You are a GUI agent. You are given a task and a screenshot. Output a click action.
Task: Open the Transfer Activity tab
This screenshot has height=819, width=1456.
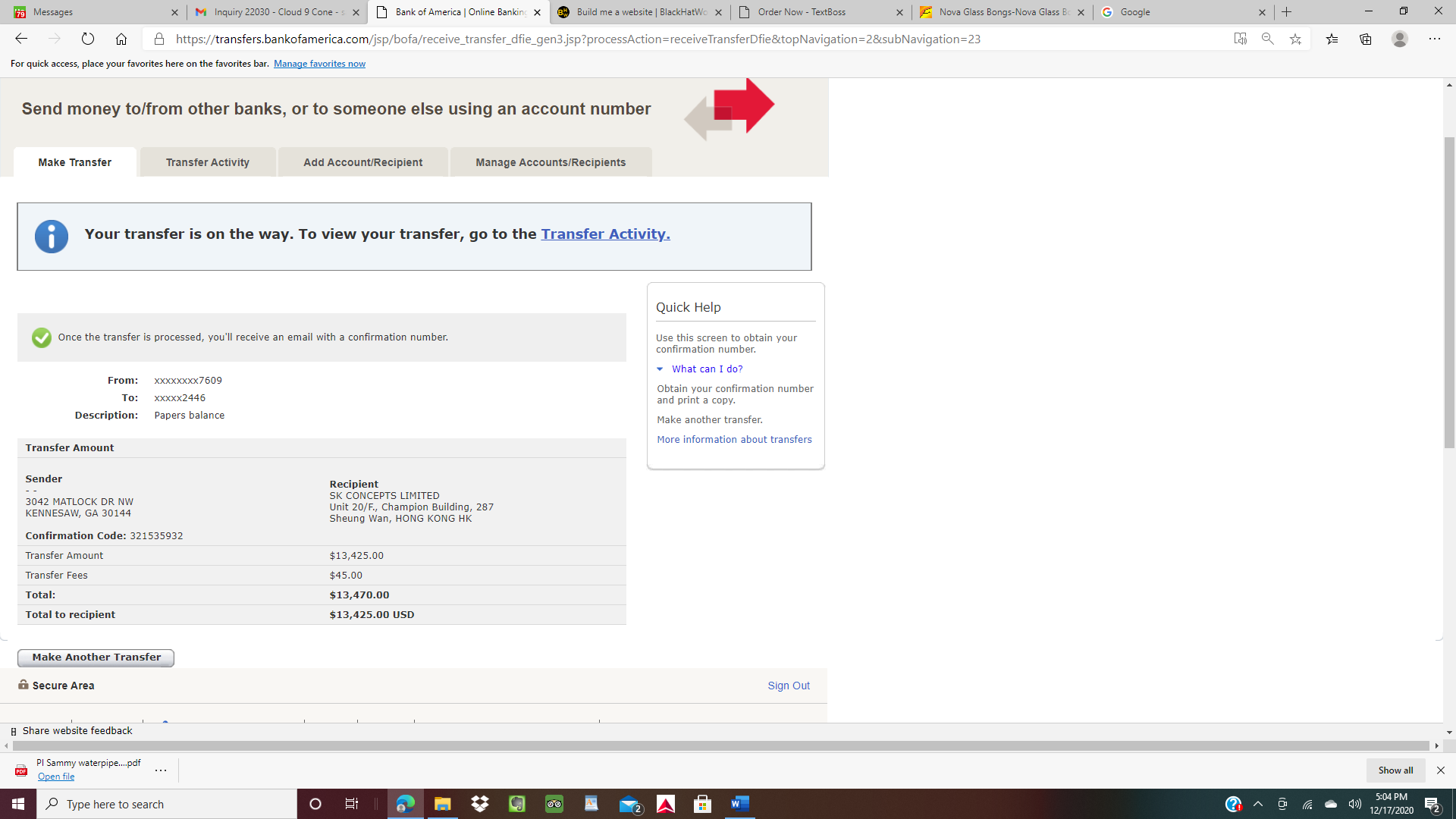click(208, 162)
